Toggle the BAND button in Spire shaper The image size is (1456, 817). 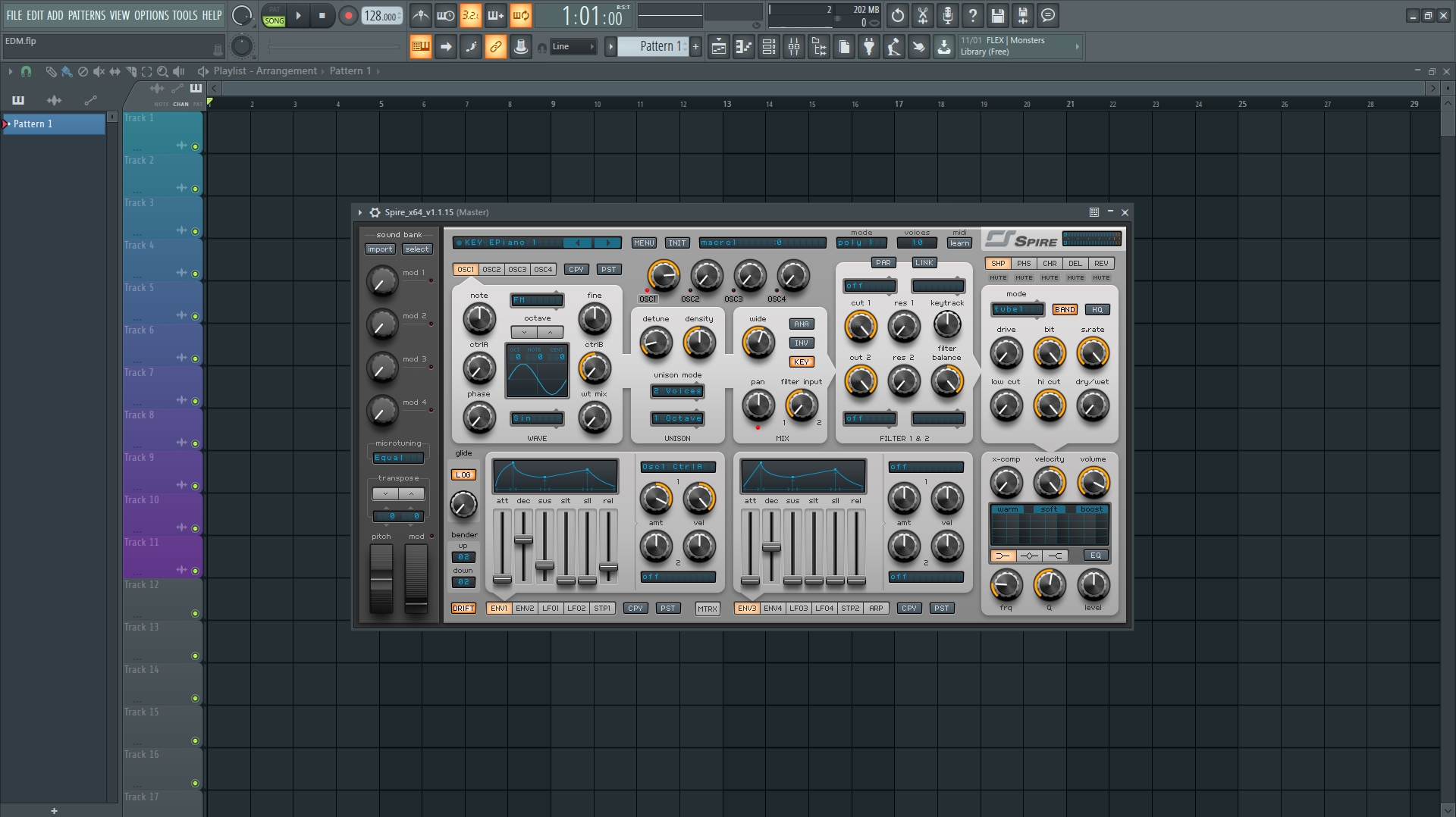click(1065, 309)
